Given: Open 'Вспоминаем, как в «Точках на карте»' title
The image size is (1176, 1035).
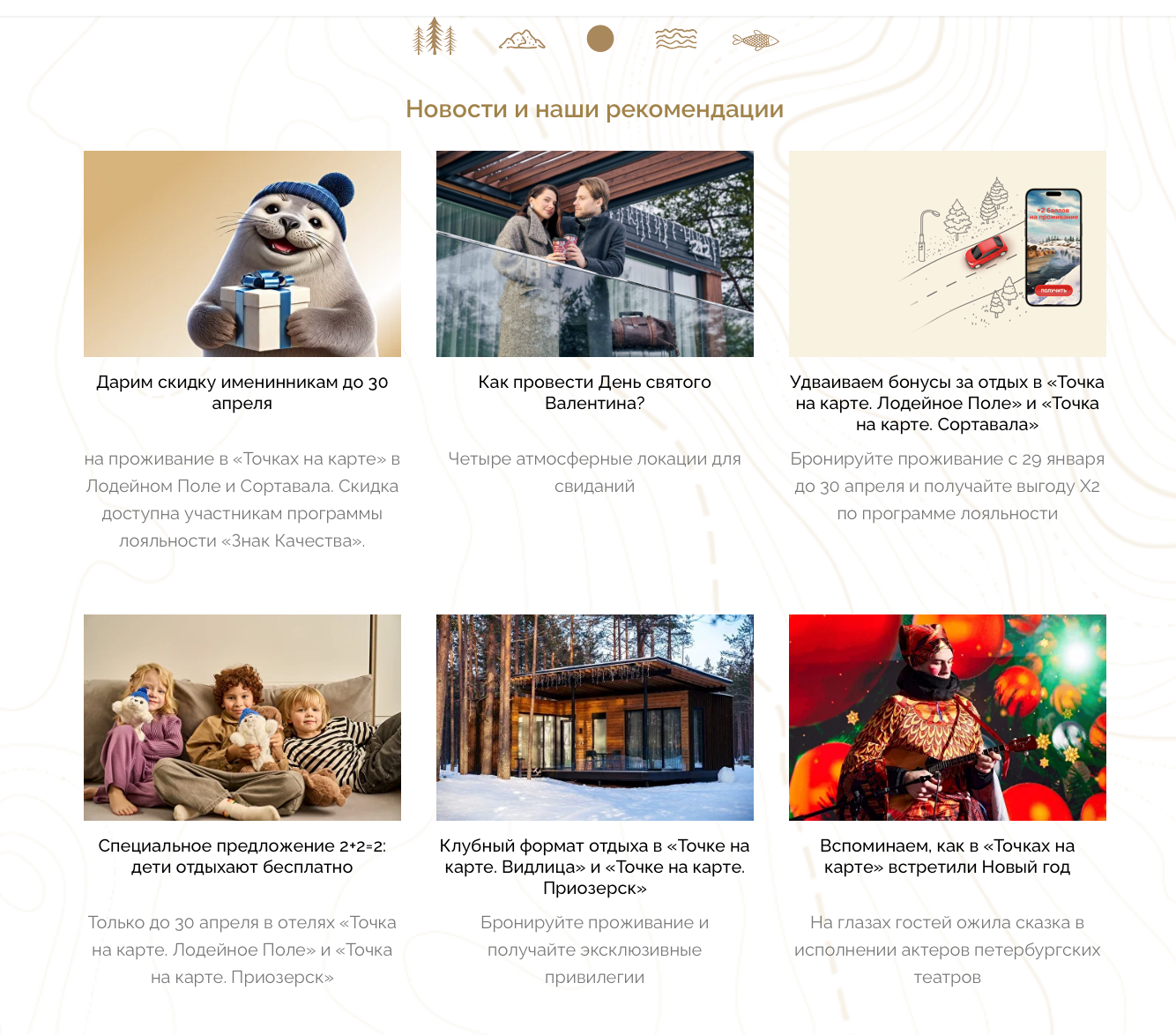Looking at the screenshot, I should [948, 856].
